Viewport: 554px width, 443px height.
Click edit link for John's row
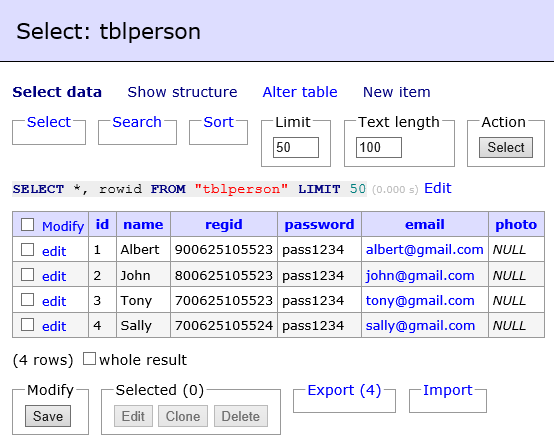54,276
